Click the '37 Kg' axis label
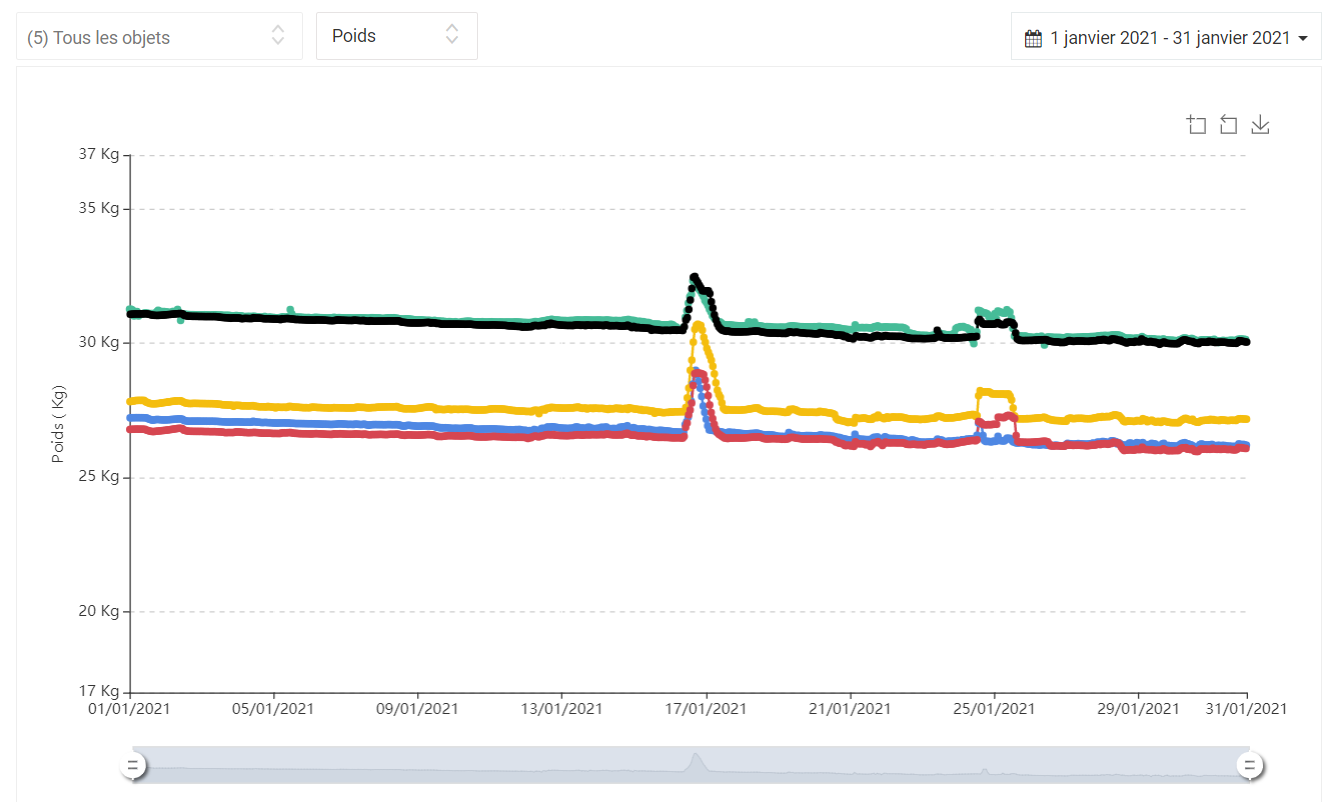Viewport: 1323px width, 802px height. [98, 154]
